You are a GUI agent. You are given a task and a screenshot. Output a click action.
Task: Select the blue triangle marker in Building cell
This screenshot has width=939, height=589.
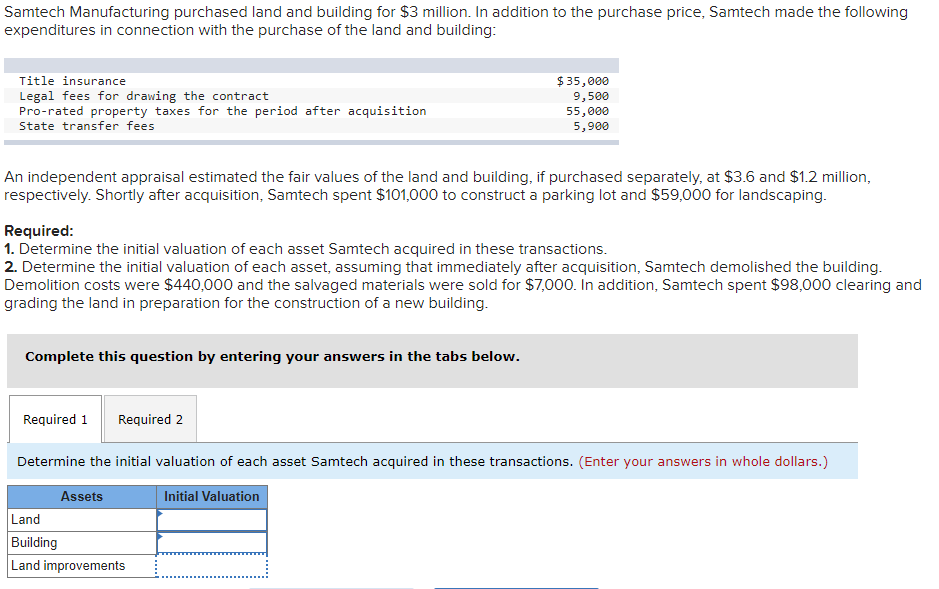pyautogui.click(x=159, y=535)
